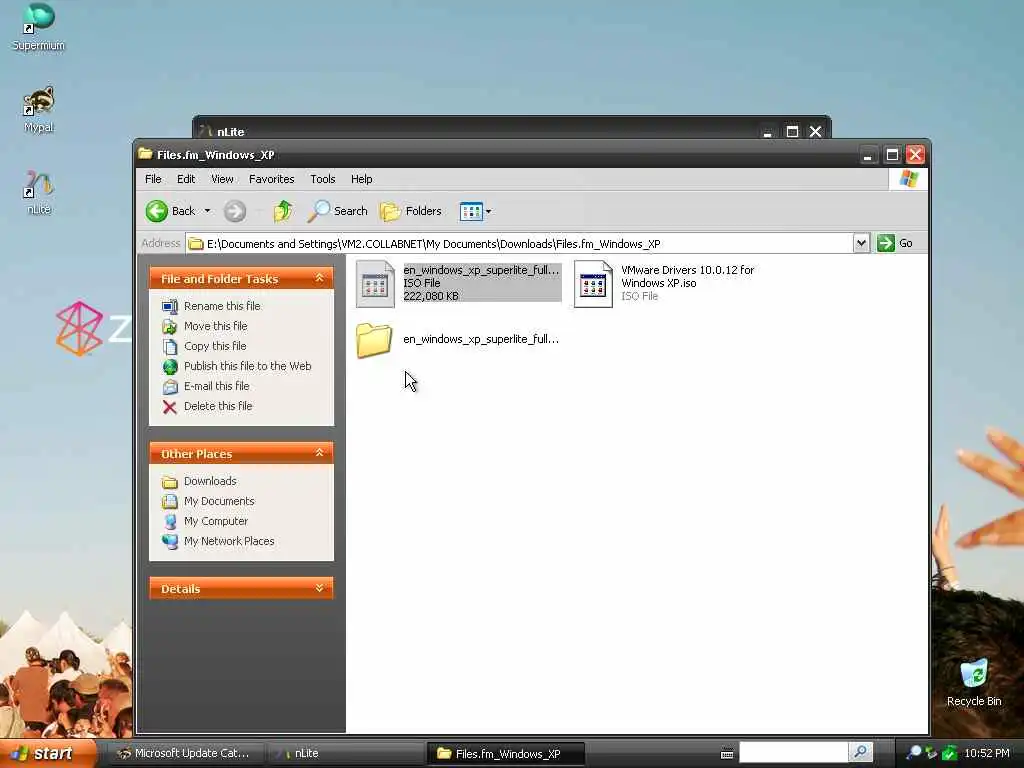Image resolution: width=1024 pixels, height=768 pixels.
Task: Click the Start button
Action: [x=49, y=754]
